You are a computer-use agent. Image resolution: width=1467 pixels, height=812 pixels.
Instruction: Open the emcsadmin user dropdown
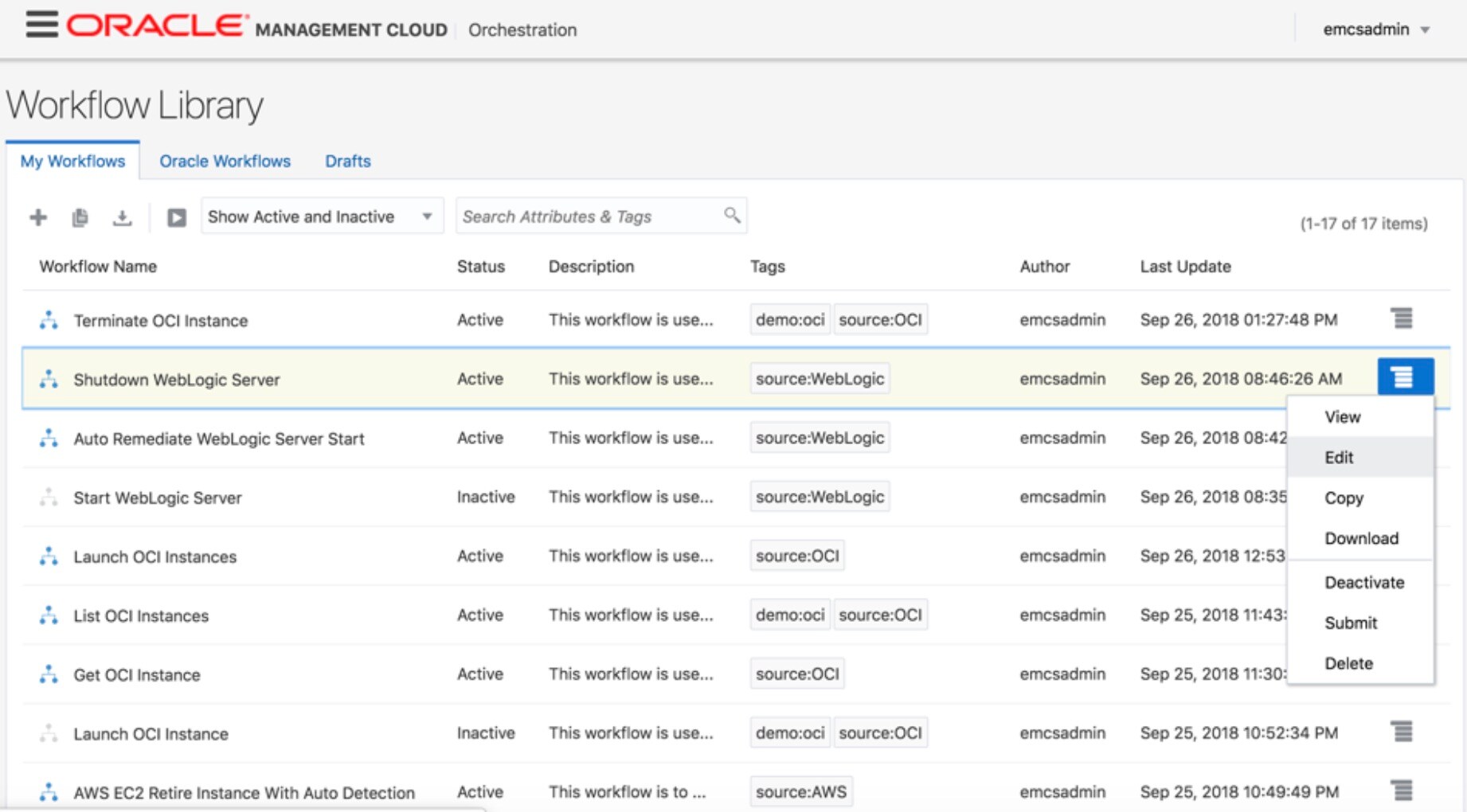(1376, 29)
